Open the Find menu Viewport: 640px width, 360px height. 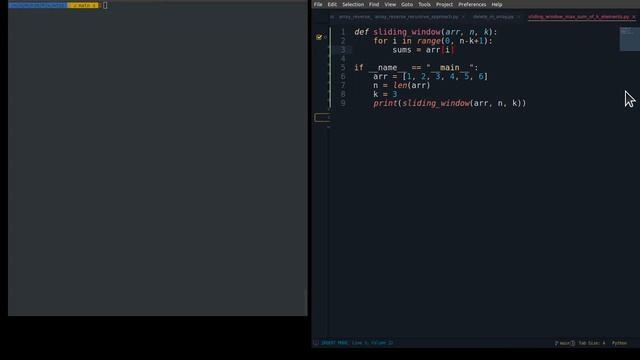(374, 4)
